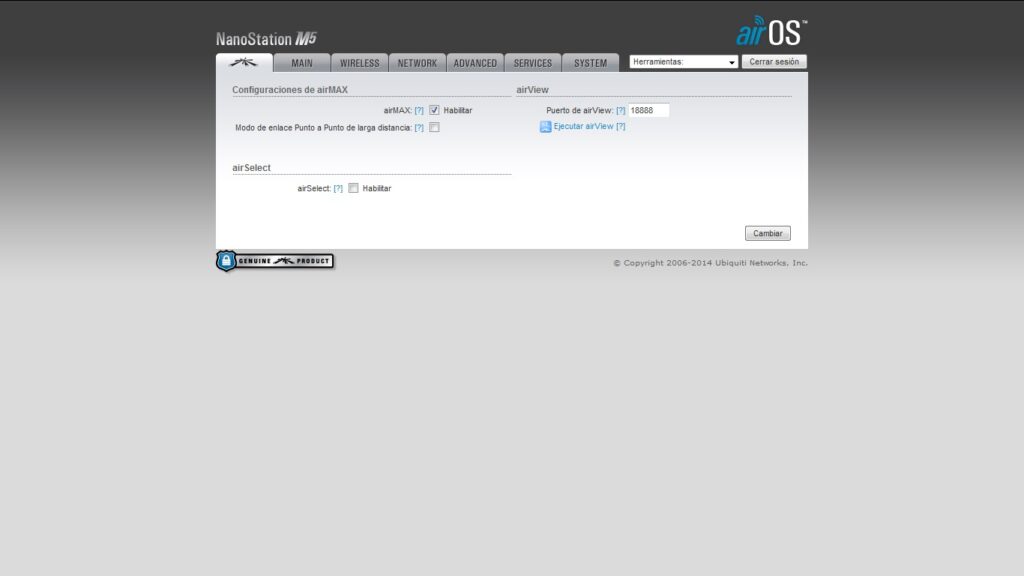Image resolution: width=1024 pixels, height=576 pixels.
Task: Open the NETWORK tab
Action: click(417, 63)
